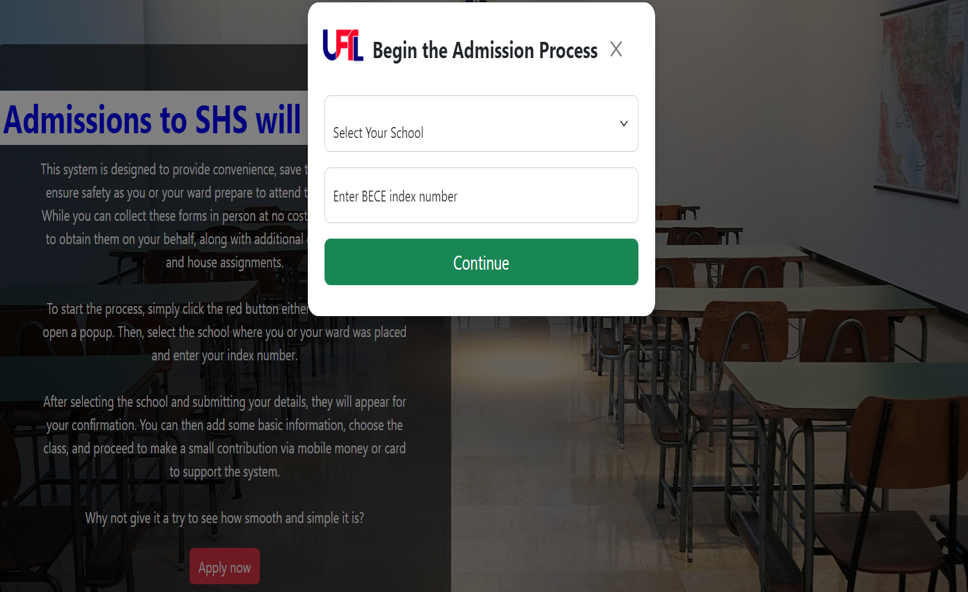
Task: Click the 'After selecting the school' paragraph
Action: click(x=224, y=436)
